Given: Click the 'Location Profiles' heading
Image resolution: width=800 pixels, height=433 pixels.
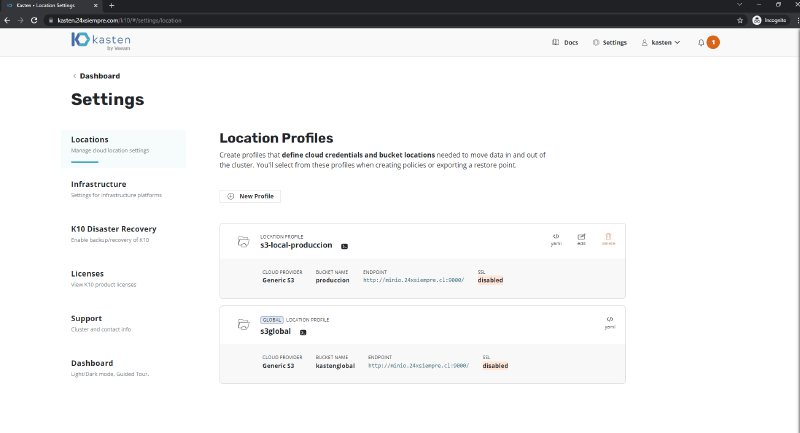Looking at the screenshot, I should coord(276,138).
